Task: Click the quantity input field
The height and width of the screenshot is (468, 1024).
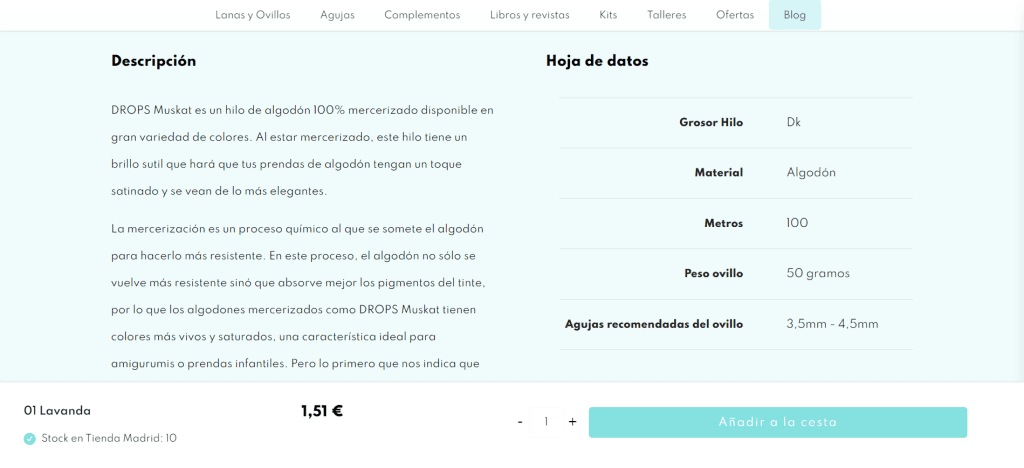Action: click(x=546, y=422)
